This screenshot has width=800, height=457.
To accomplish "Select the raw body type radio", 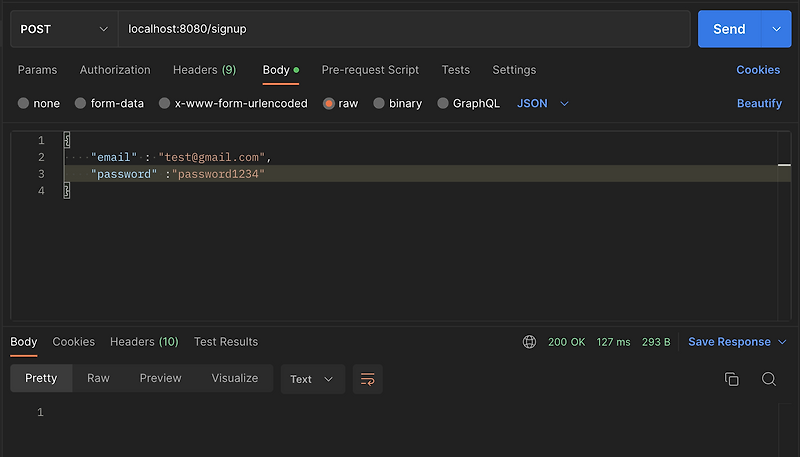I will (329, 103).
